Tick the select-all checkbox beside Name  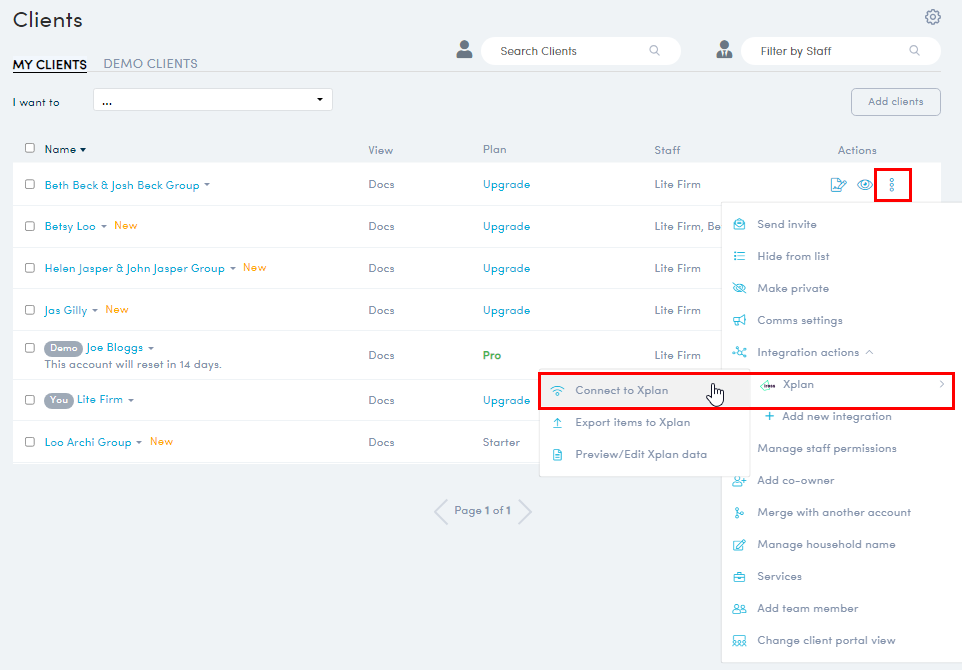(30, 149)
